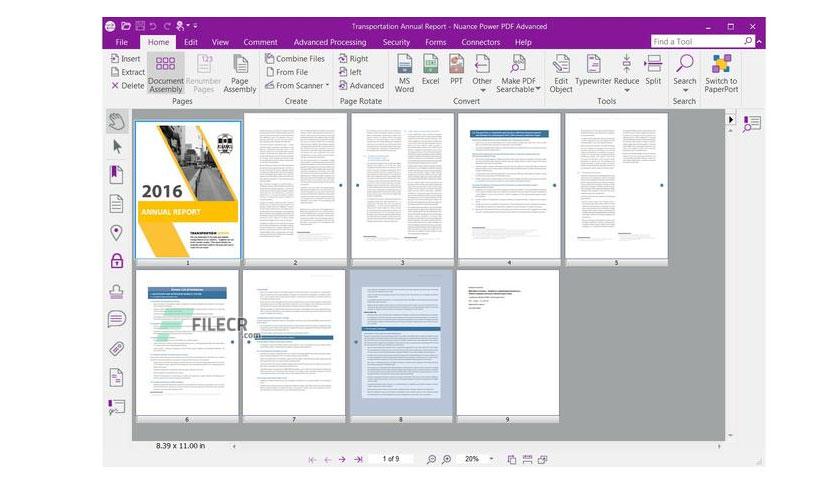
Task: Convert to MS Word
Action: point(405,74)
